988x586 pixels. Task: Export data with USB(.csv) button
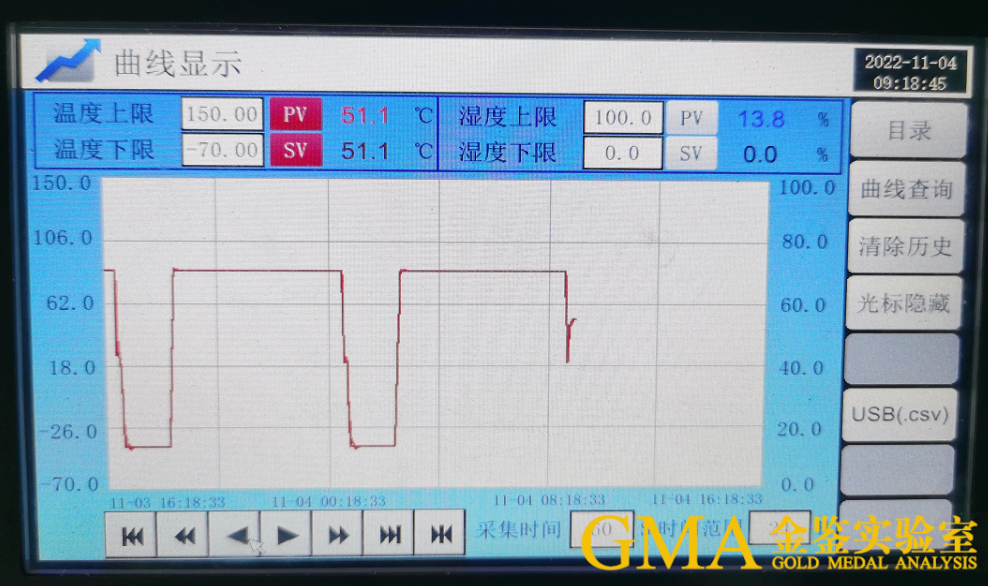click(899, 414)
